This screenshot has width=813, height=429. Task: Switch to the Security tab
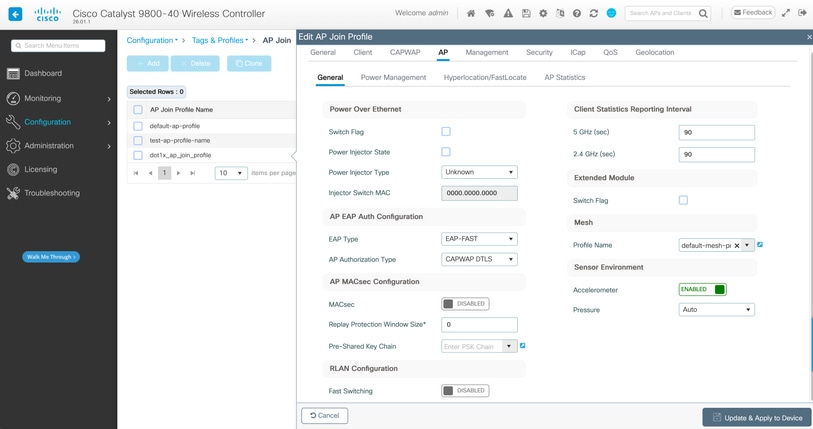539,52
